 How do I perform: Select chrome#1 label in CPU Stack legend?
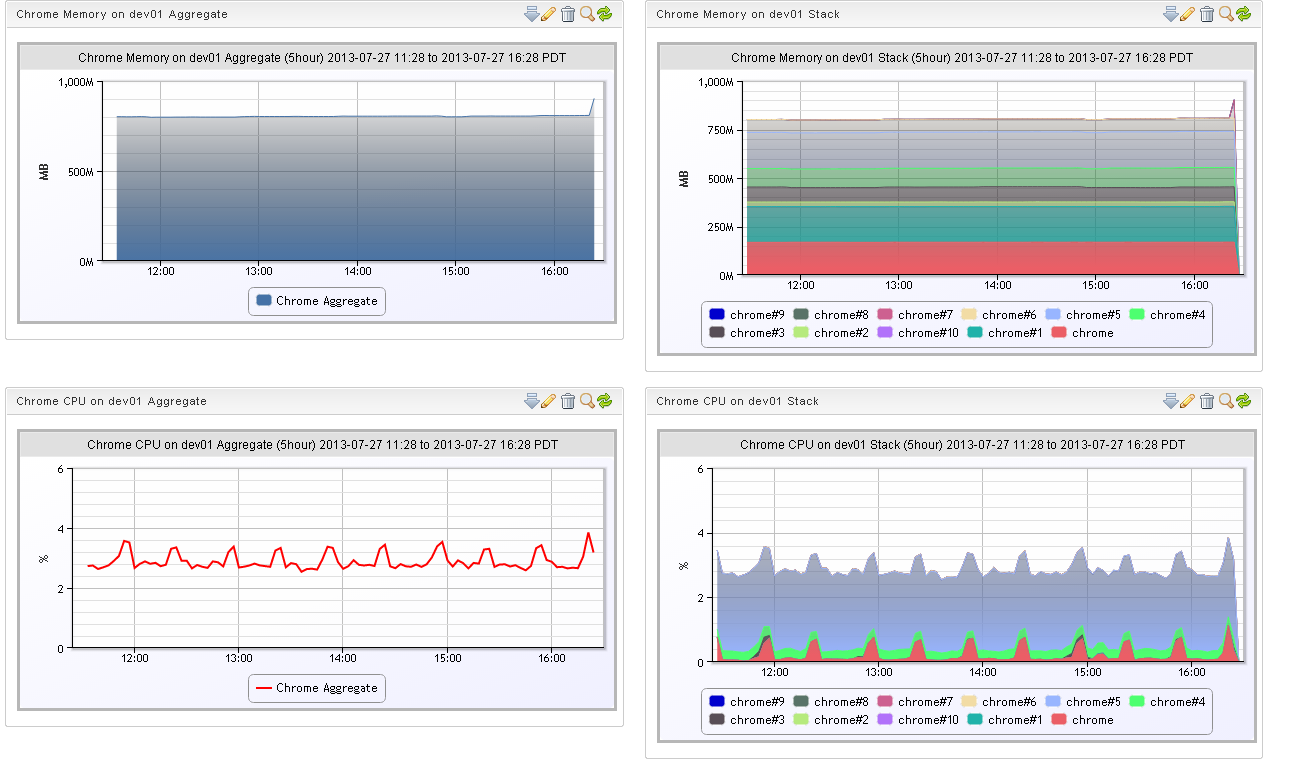pos(1015,720)
